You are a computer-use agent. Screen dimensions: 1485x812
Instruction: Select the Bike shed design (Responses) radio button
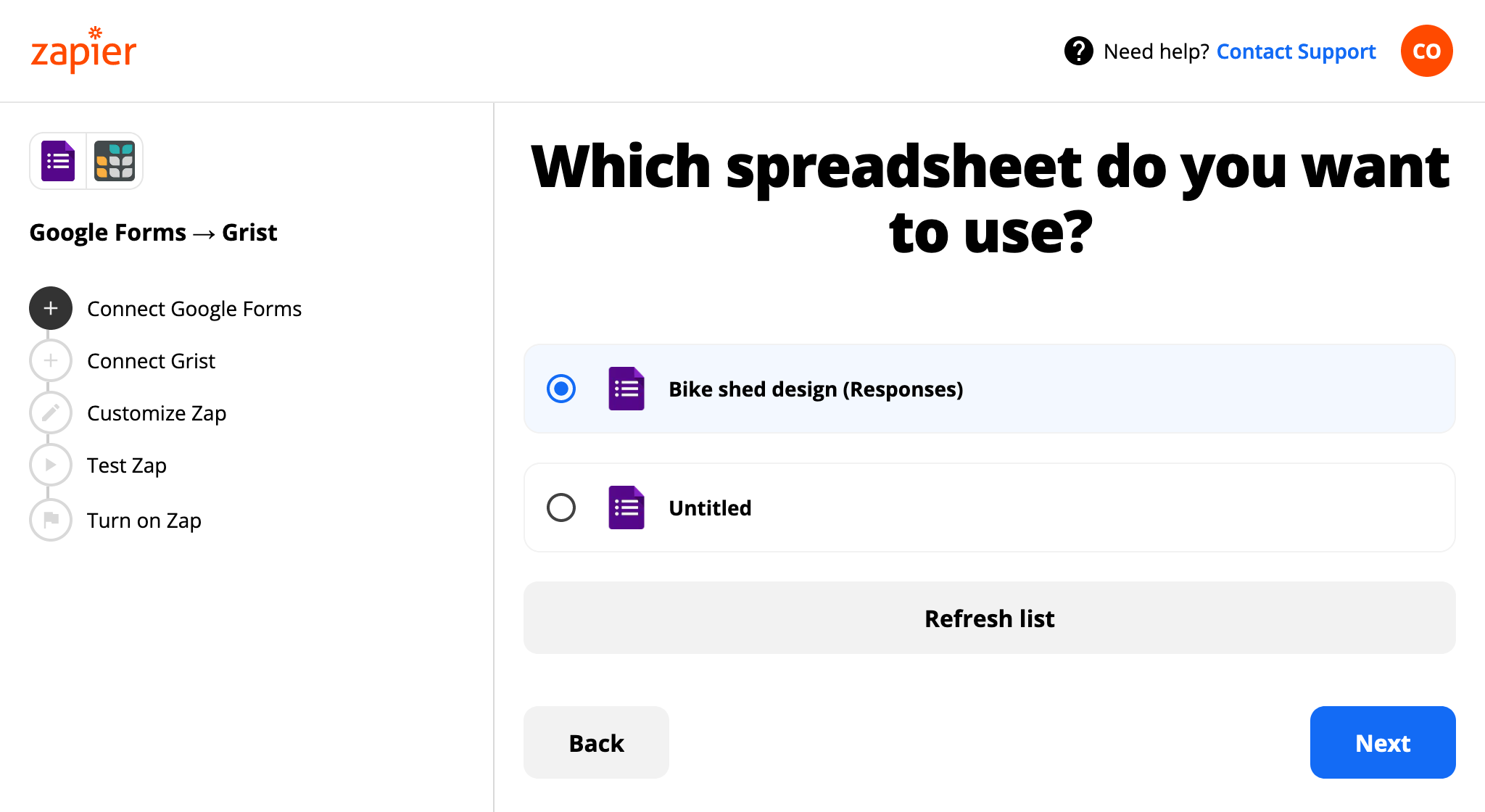(x=561, y=389)
